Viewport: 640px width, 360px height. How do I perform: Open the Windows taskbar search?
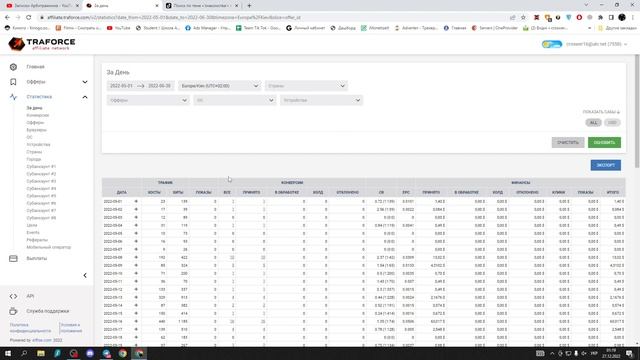point(24,353)
